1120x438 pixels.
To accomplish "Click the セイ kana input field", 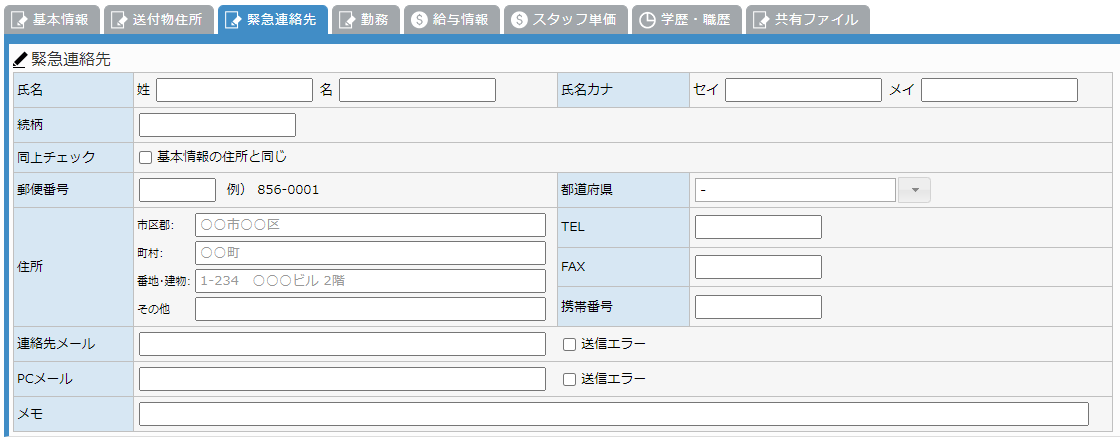I will click(804, 90).
